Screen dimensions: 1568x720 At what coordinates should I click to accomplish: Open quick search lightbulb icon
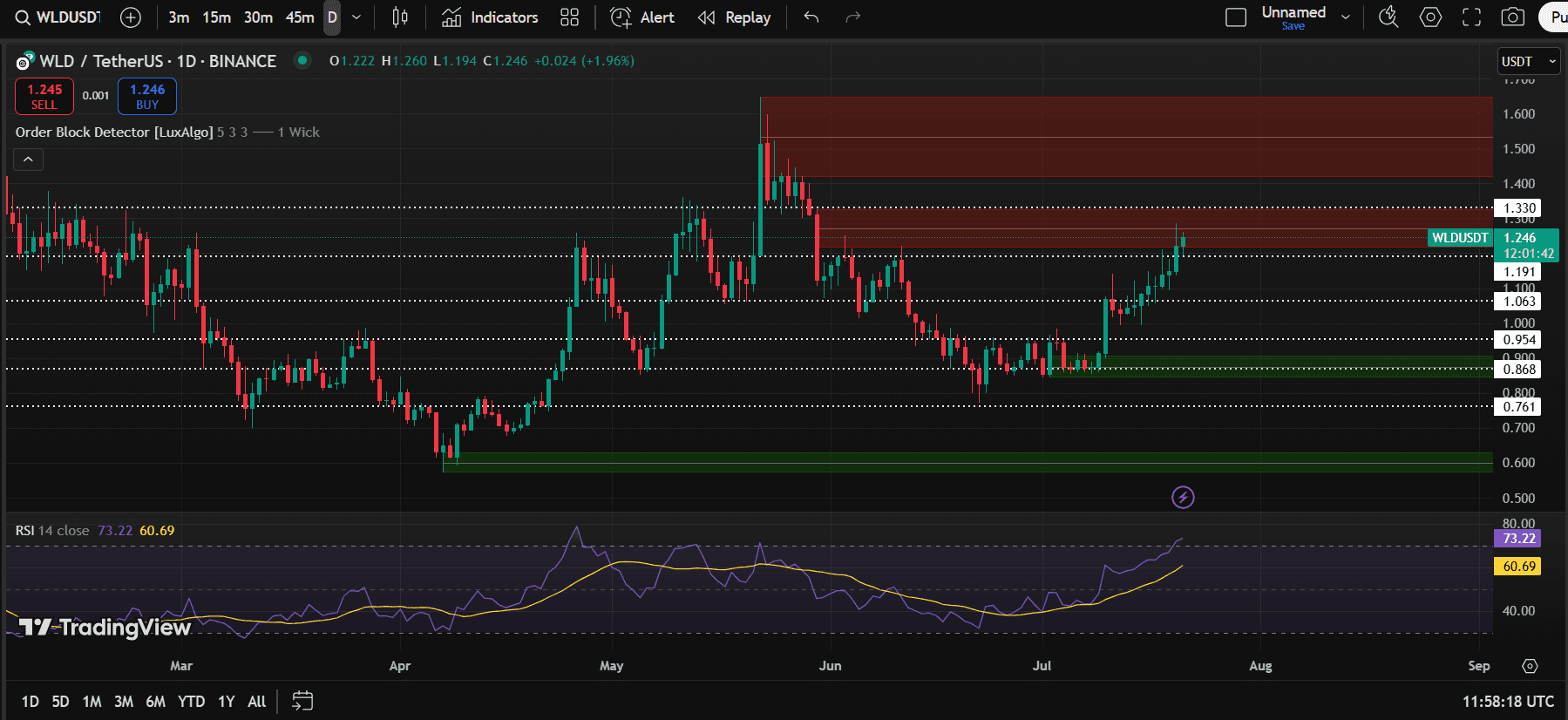(x=1388, y=17)
